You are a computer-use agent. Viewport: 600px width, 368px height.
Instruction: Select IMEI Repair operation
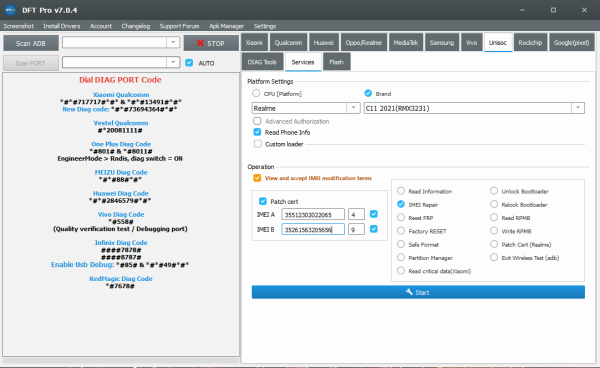(401, 204)
